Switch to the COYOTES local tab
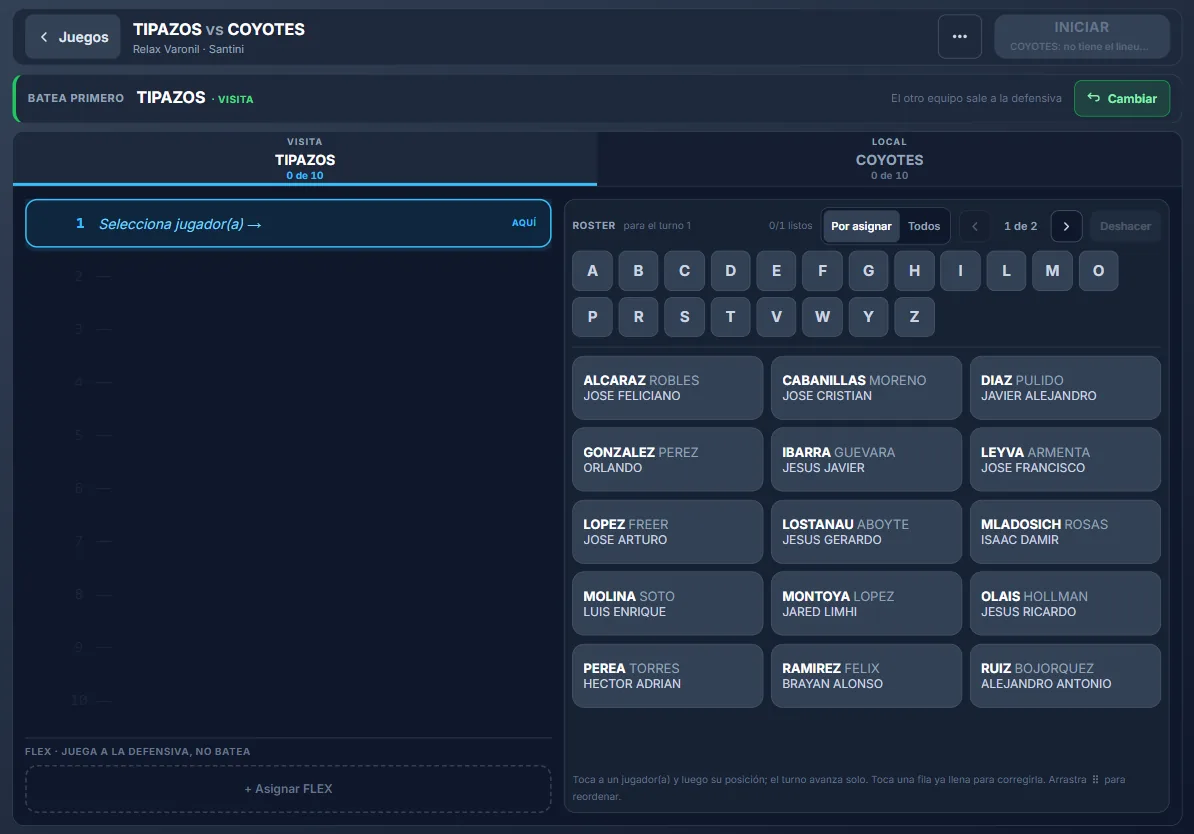Viewport: 1194px width, 834px height. point(889,158)
